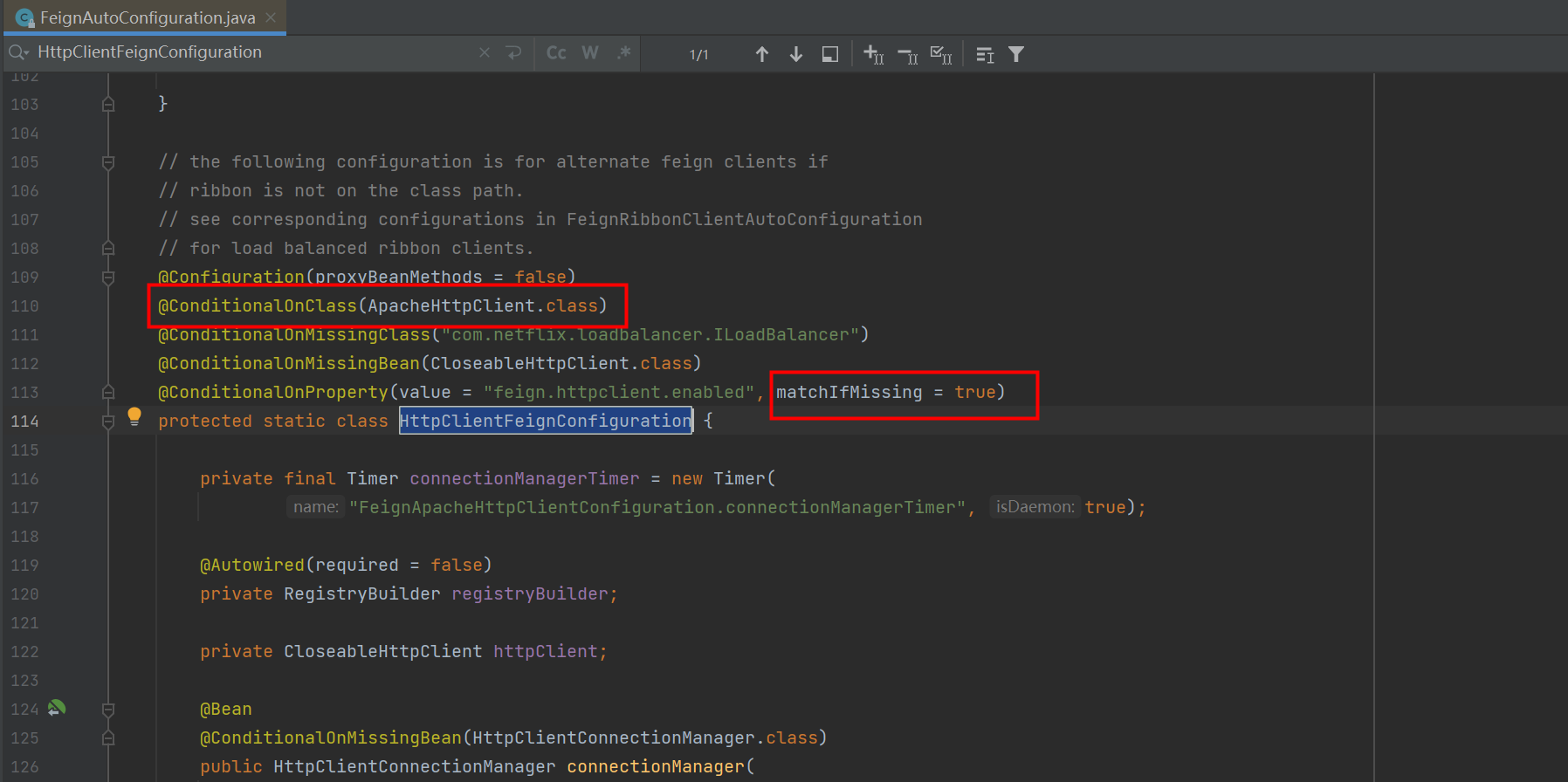Click the 'isDaemon:' parameter hint
Screen dimensions: 1568x782
pos(1035,507)
